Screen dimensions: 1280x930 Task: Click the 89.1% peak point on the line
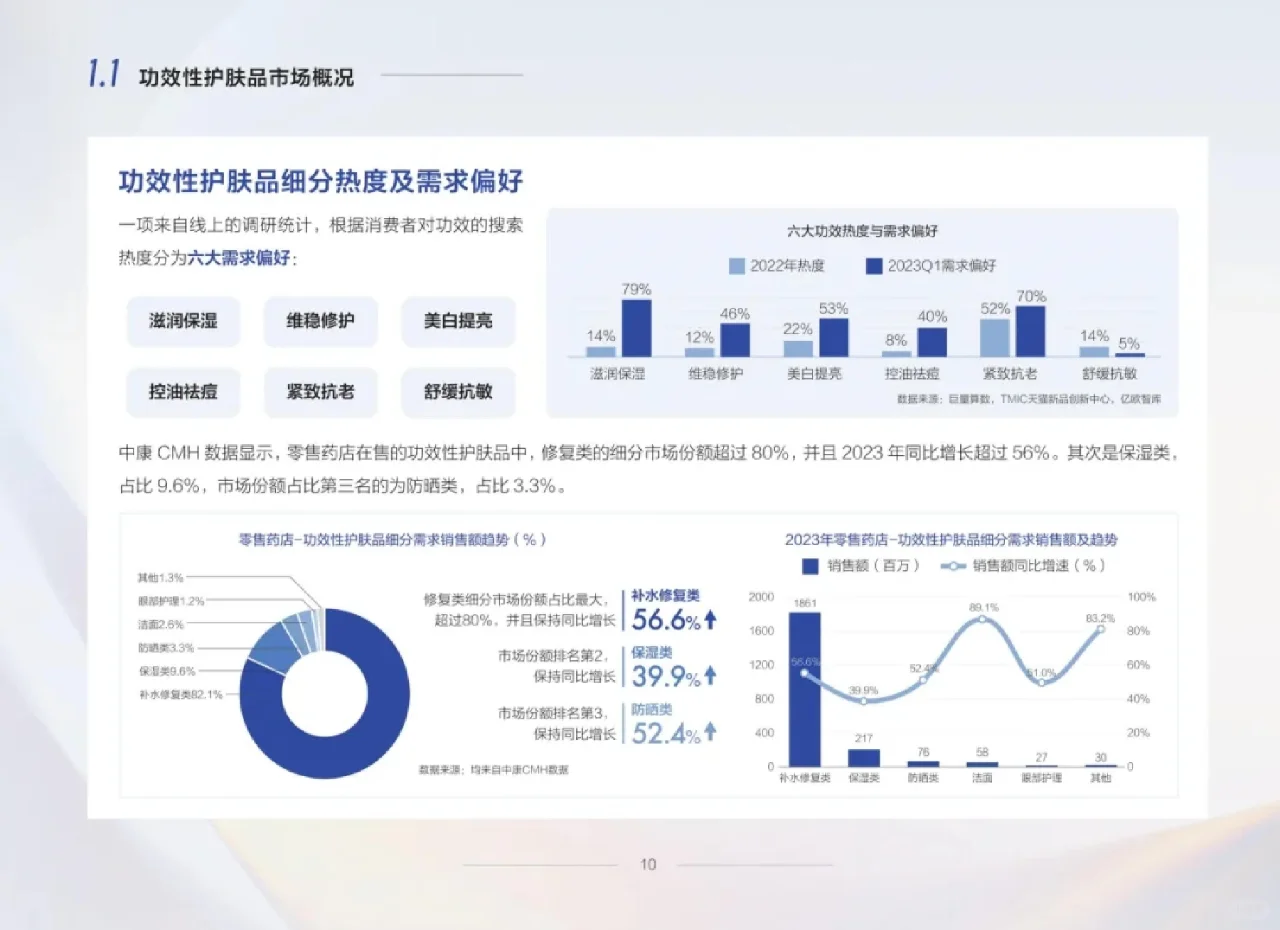[983, 619]
